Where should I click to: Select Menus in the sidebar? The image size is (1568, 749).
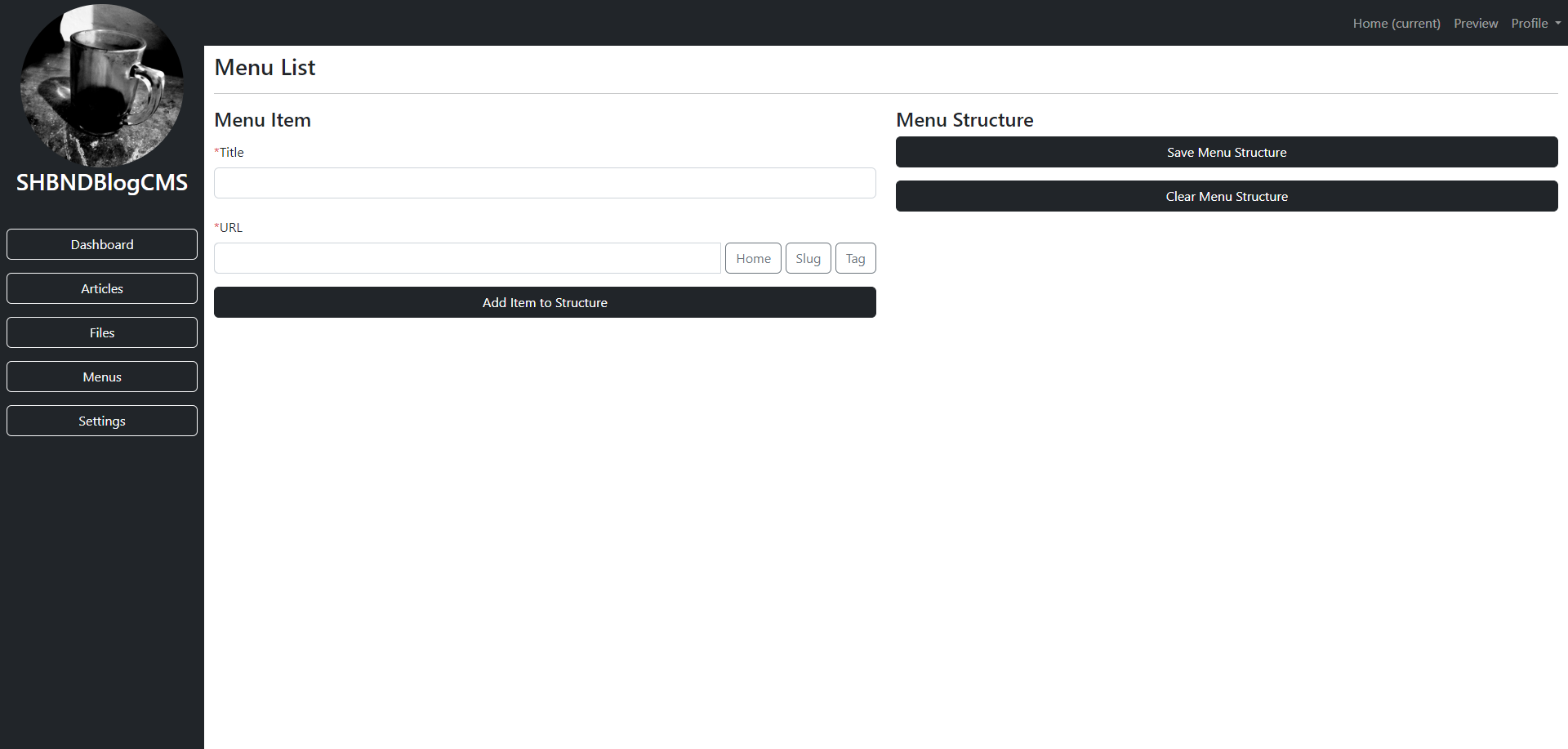(102, 377)
